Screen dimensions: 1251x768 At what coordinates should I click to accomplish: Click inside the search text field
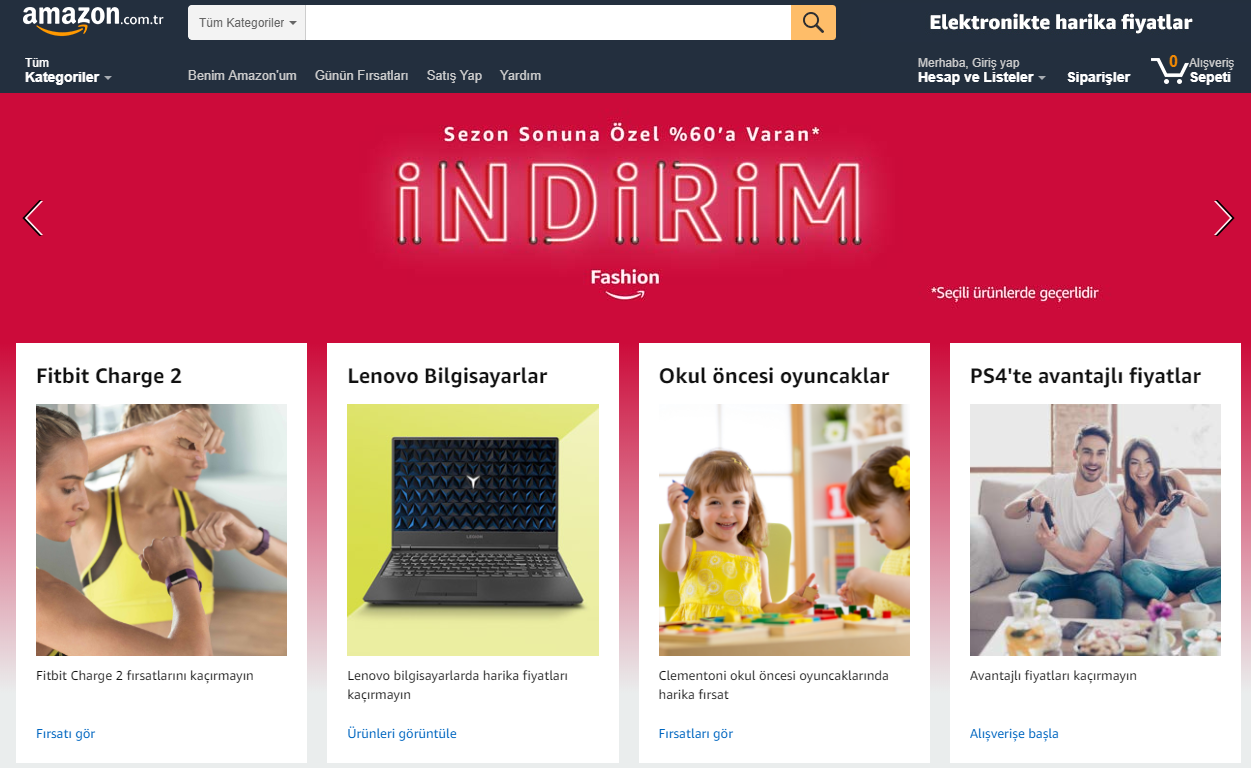[548, 23]
